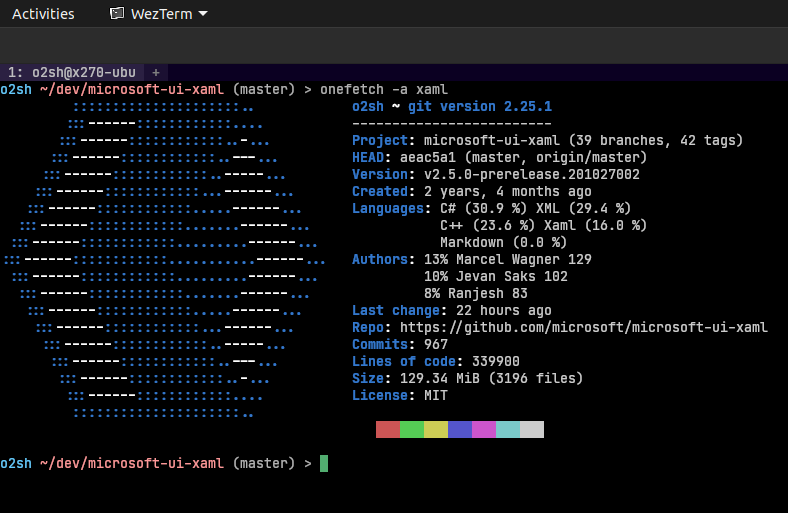Click the 'Version' label

pos(380,174)
